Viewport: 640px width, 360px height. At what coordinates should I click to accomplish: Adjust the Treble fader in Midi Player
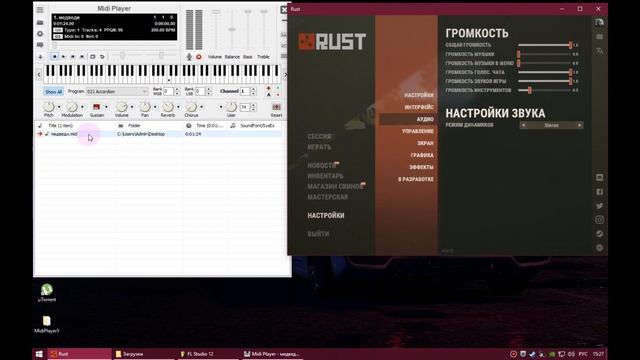[x=264, y=12]
